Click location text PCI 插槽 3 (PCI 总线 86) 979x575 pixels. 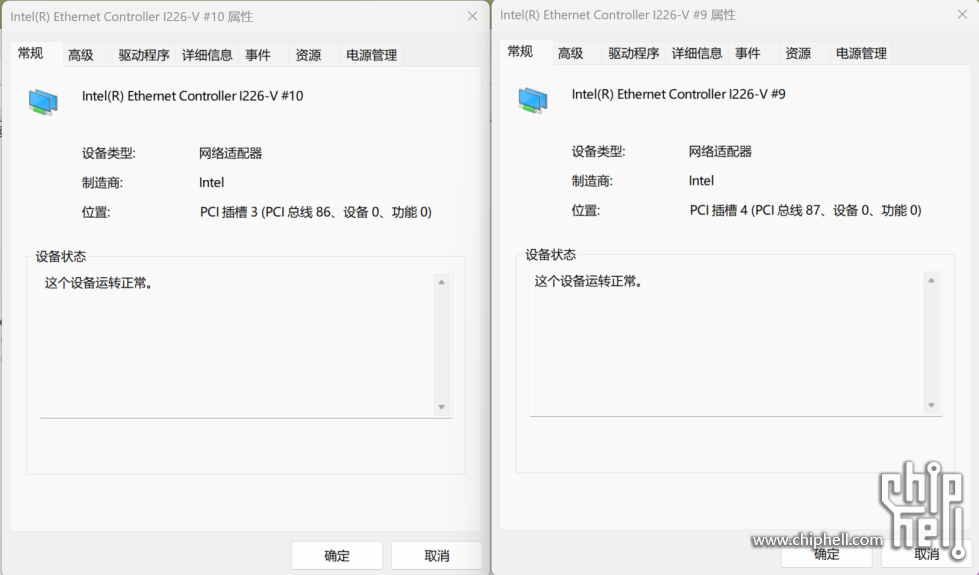pyautogui.click(x=315, y=212)
